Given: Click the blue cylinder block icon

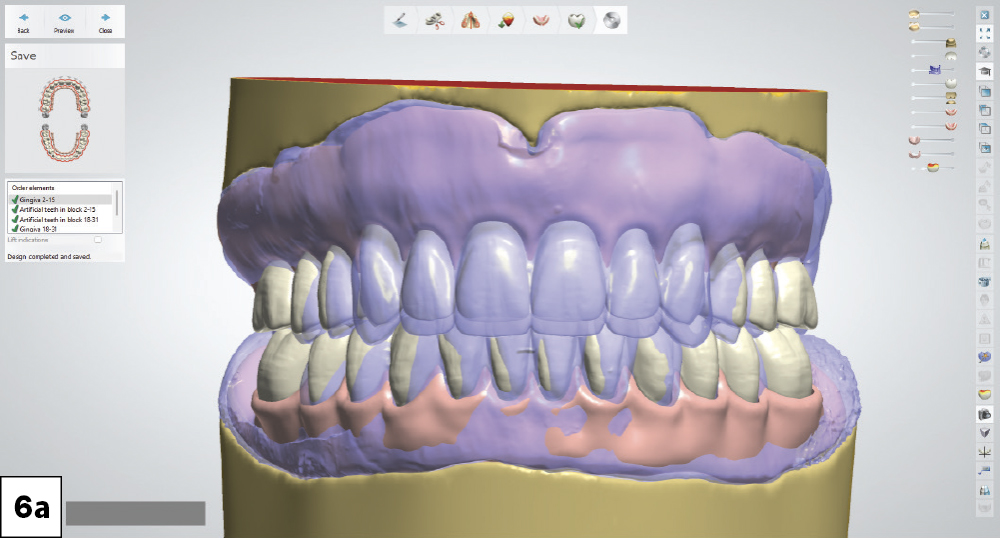Looking at the screenshot, I should click(x=985, y=281).
